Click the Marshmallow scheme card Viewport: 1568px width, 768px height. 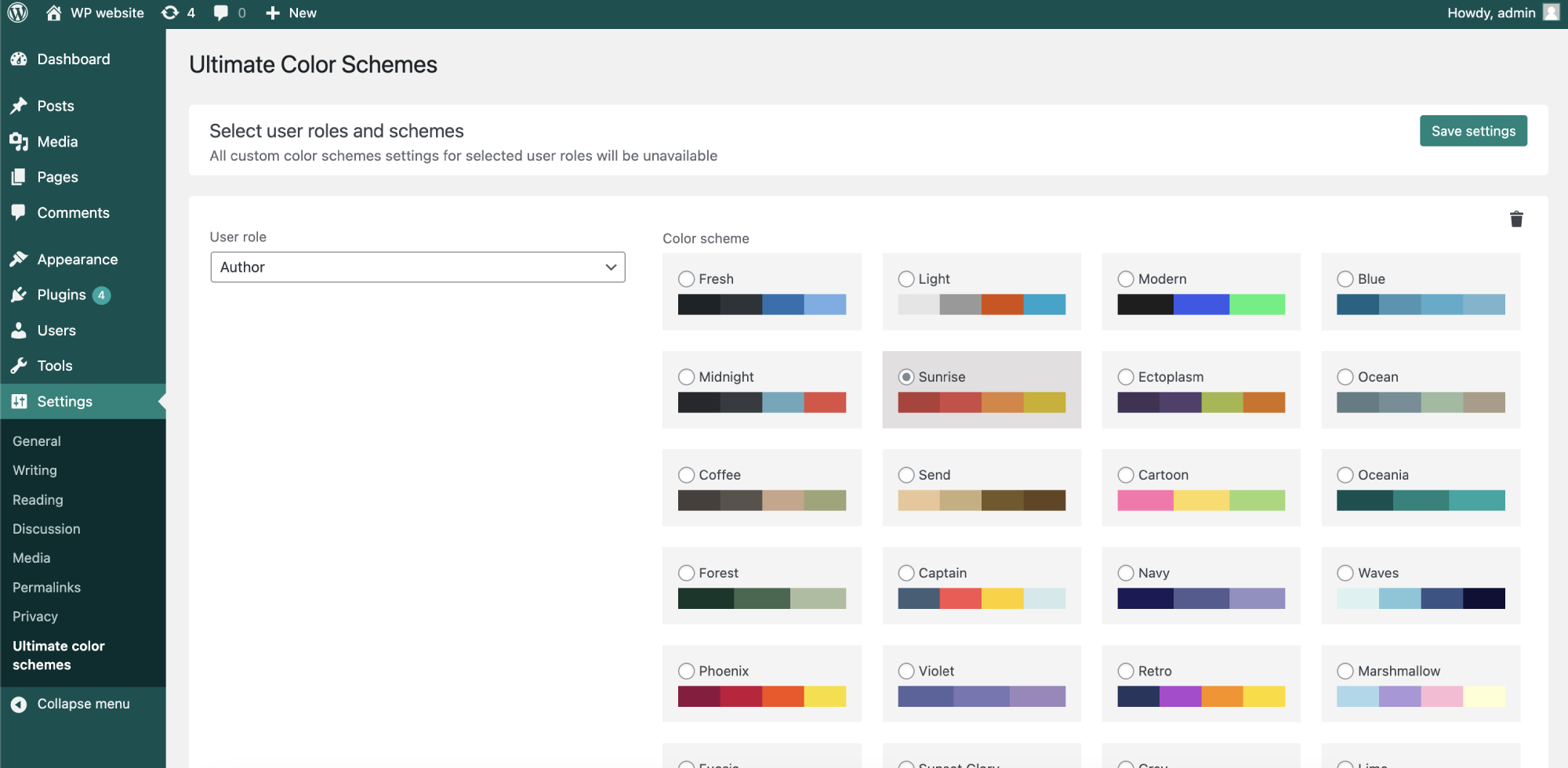(x=1420, y=683)
